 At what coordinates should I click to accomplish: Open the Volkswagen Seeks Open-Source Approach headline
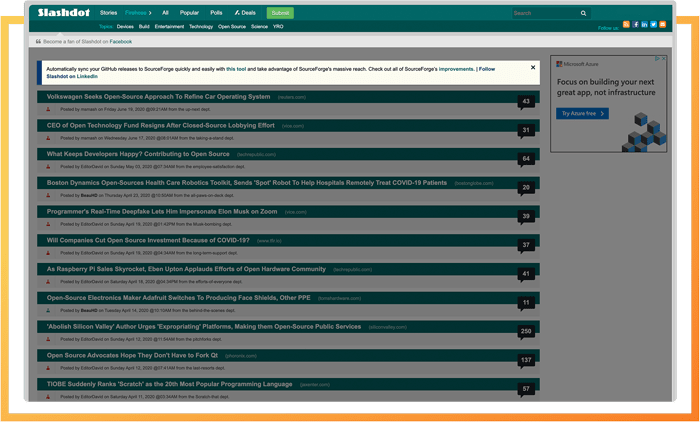coord(158,96)
